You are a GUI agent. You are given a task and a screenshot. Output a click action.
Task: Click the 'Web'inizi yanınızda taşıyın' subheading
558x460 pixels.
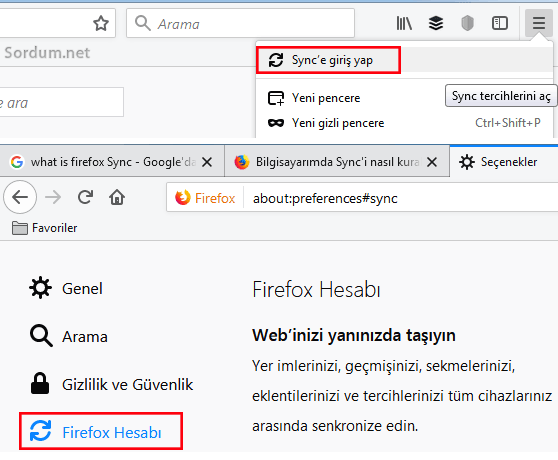coord(354,335)
